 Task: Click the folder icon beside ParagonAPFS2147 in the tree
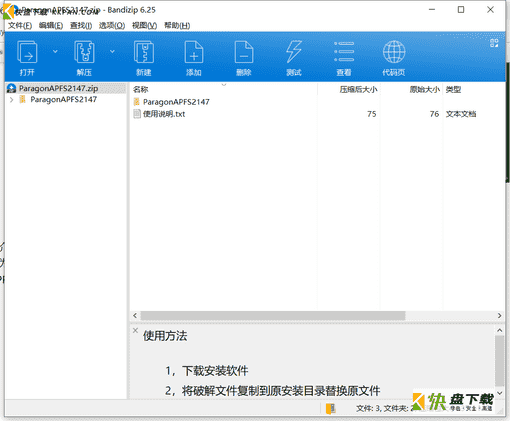[x=22, y=99]
